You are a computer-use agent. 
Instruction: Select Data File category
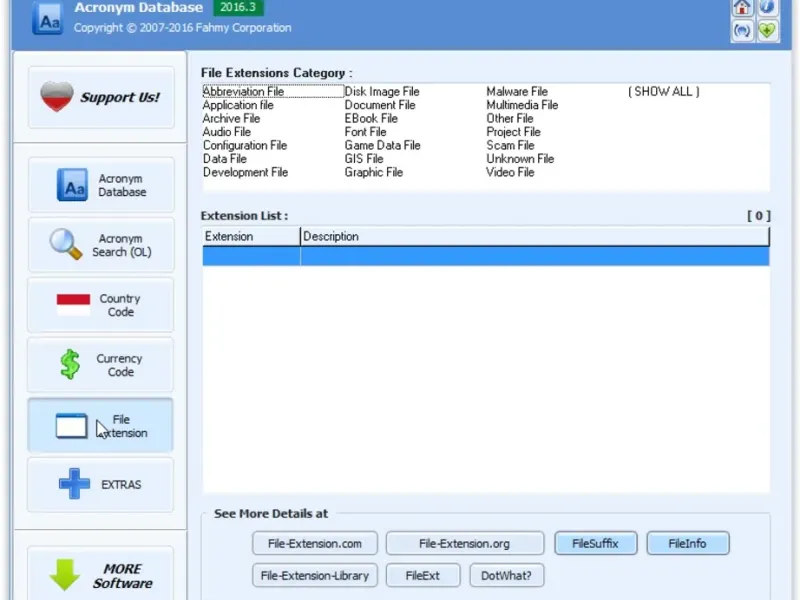point(224,159)
